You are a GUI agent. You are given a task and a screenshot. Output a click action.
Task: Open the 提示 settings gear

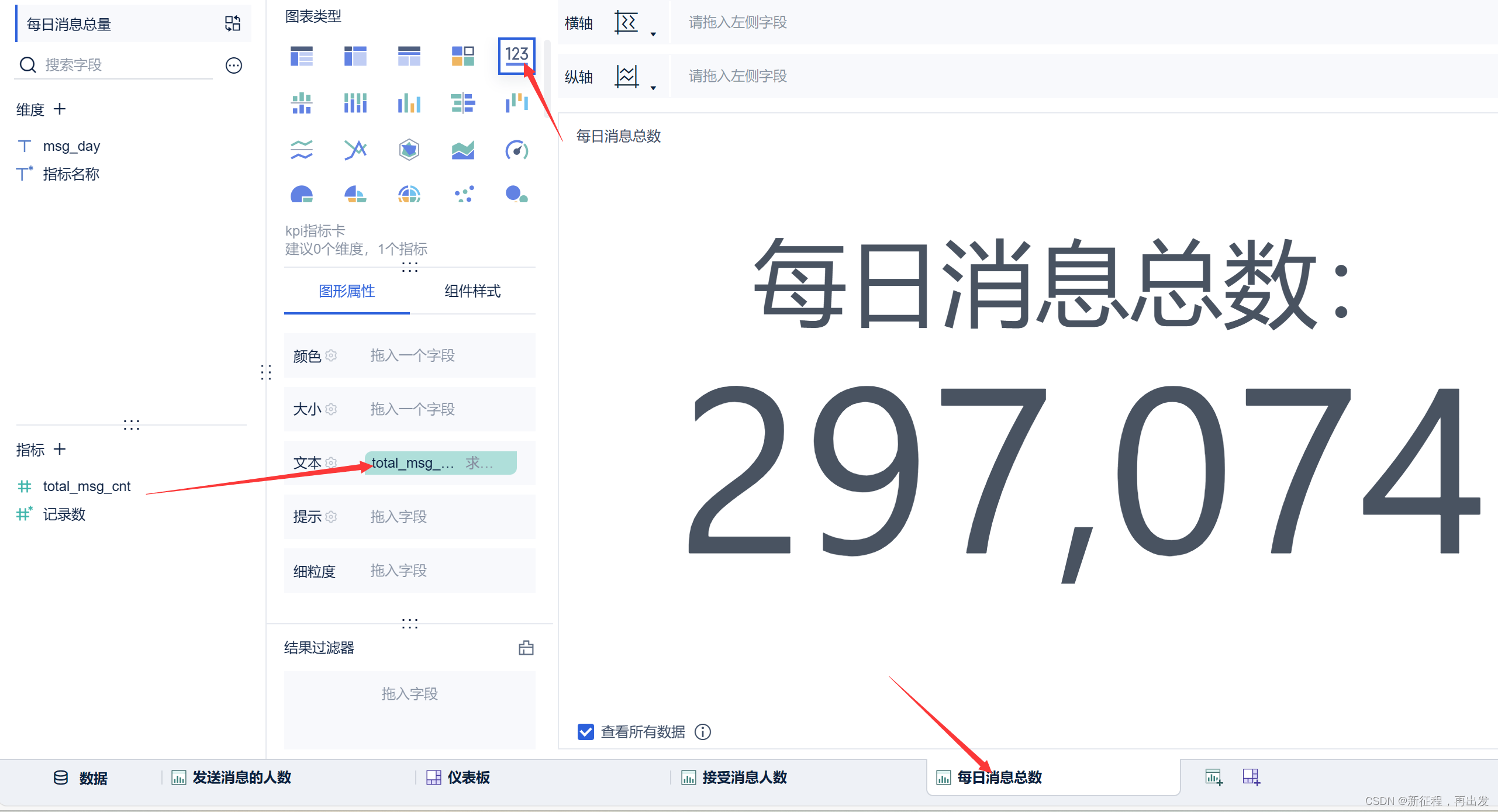coord(331,517)
